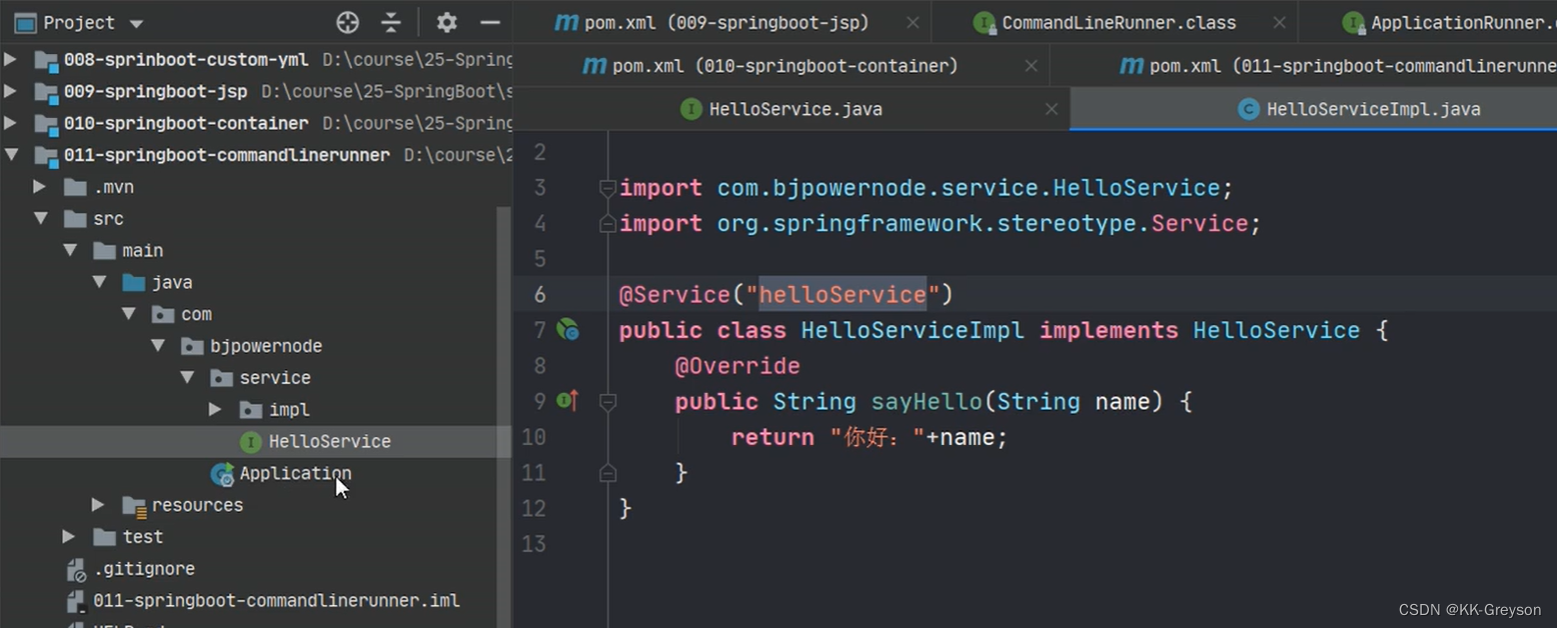The height and width of the screenshot is (628, 1557).
Task: Collapse the 011-springboot-commandlinerunner module
Action: [x=10, y=155]
